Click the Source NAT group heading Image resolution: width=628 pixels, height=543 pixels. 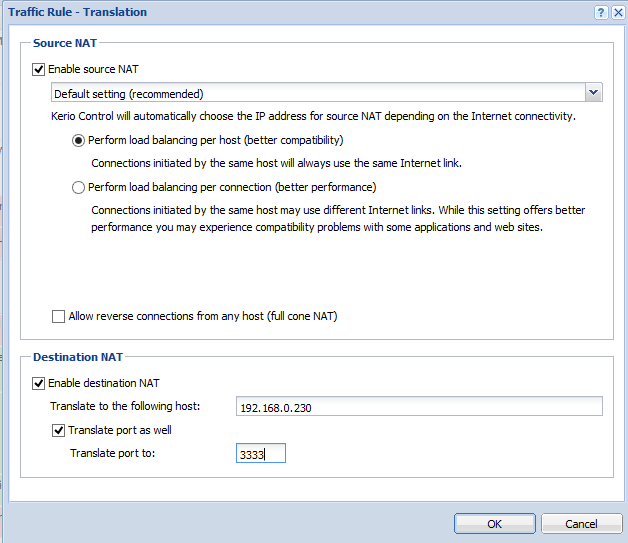point(65,43)
